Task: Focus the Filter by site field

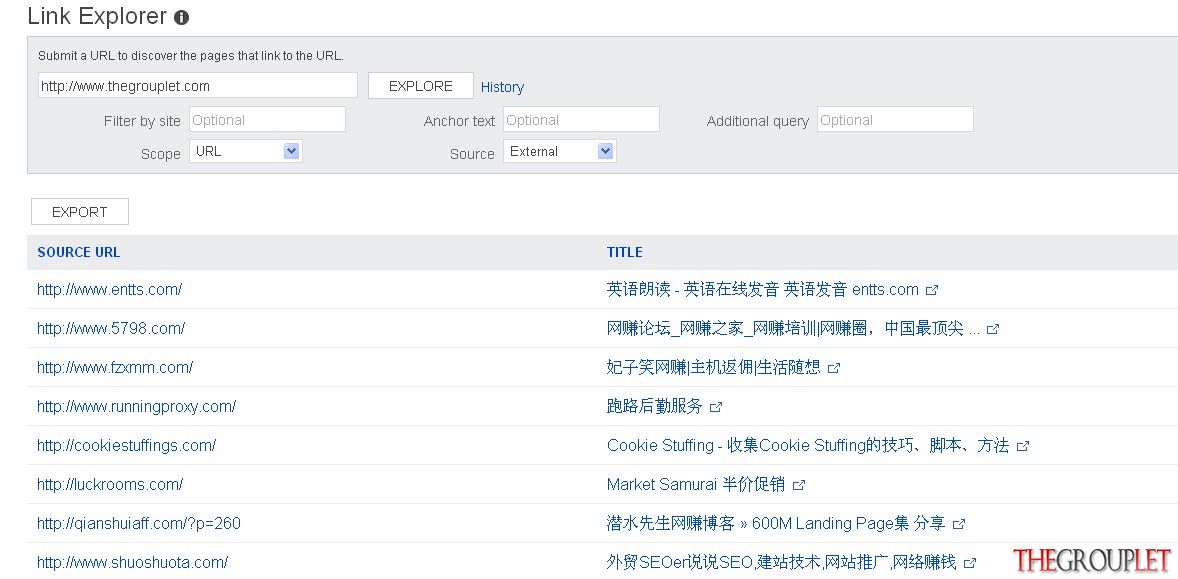Action: pos(267,119)
